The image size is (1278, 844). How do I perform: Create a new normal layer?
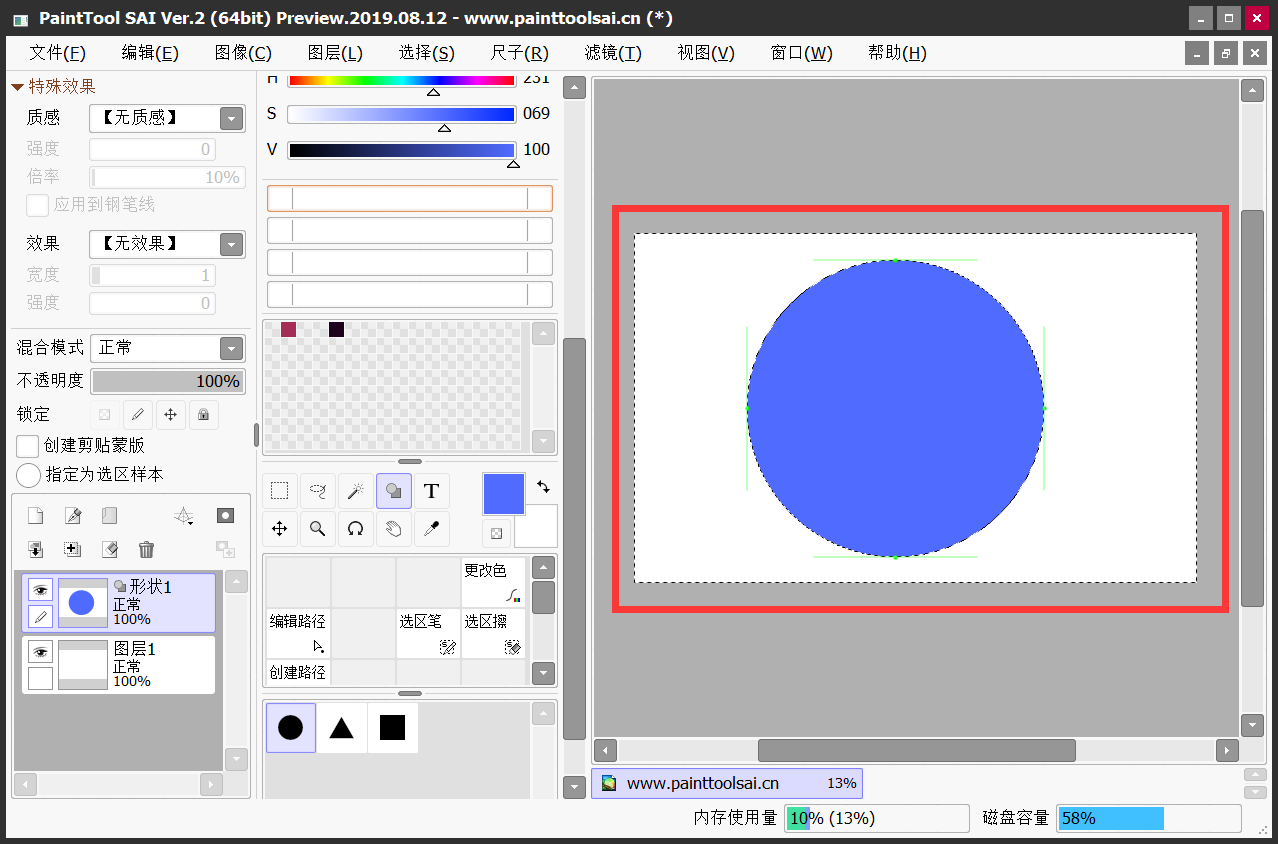[35, 516]
